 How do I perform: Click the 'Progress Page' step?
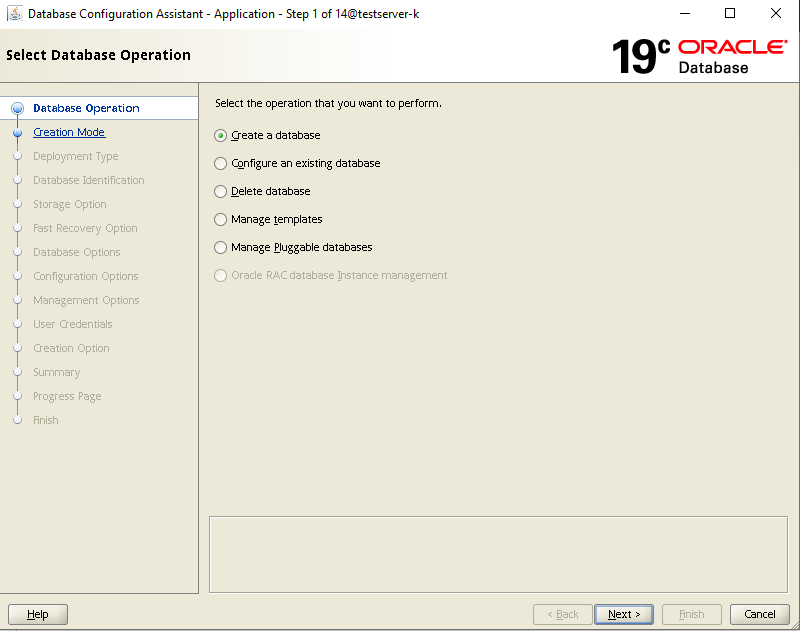tap(67, 396)
